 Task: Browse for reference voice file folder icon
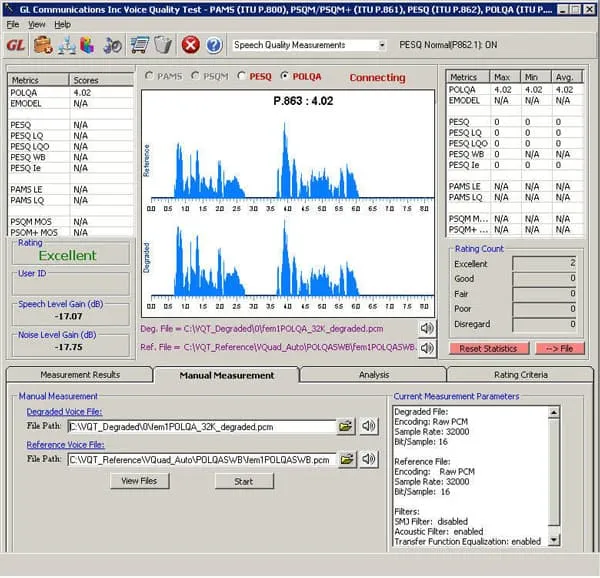pos(347,459)
